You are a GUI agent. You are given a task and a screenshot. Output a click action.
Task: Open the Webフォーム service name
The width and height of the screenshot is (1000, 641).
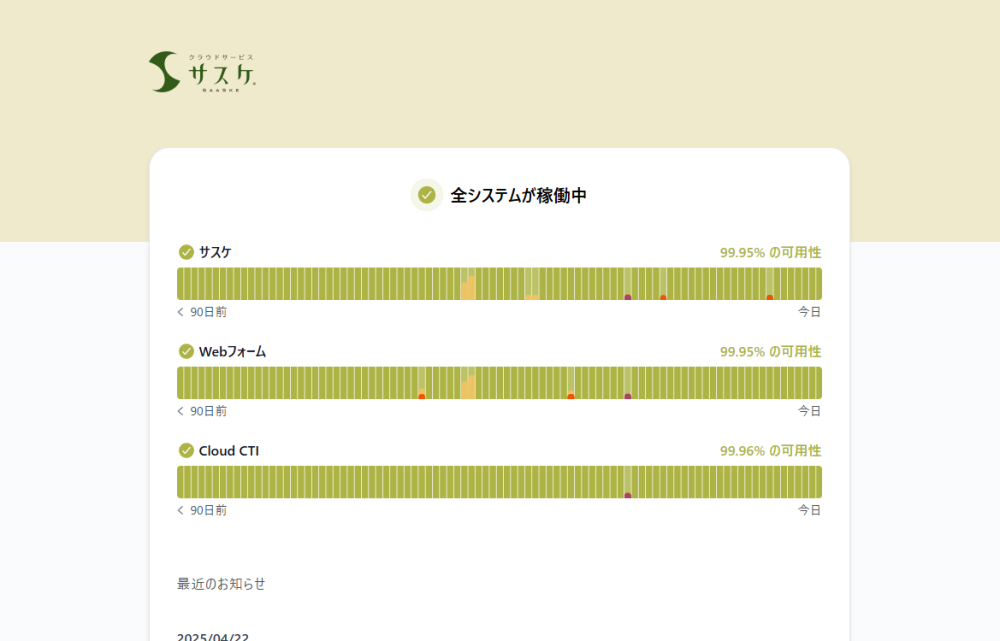(232, 351)
